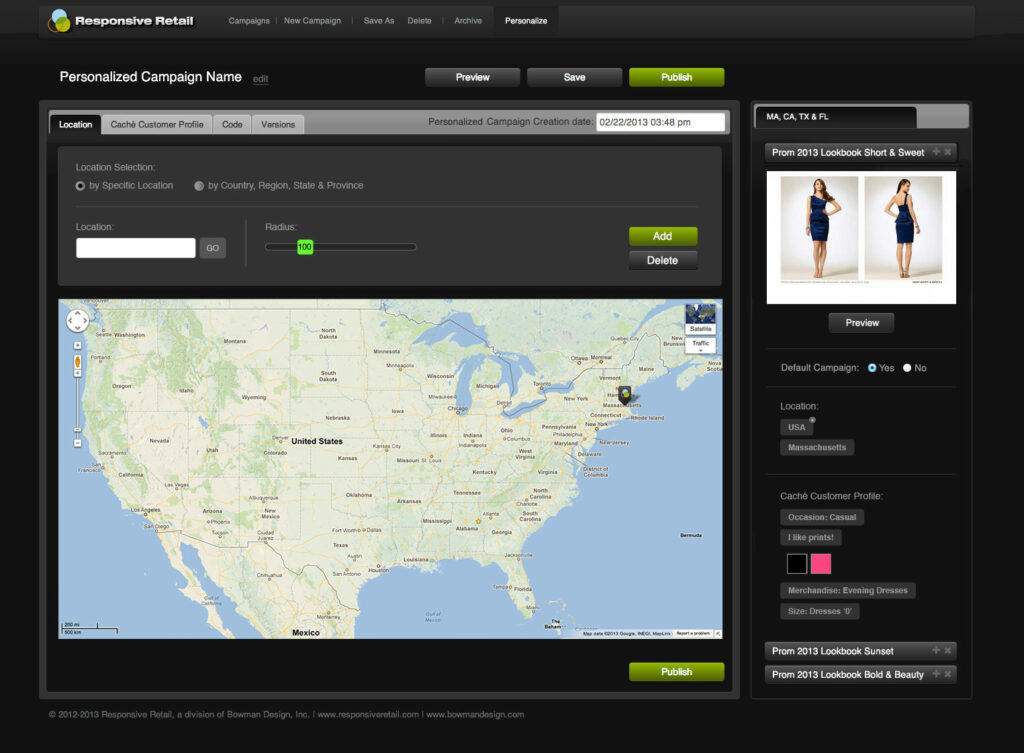Click the 'Occasion: Casual' profile tag

(822, 517)
